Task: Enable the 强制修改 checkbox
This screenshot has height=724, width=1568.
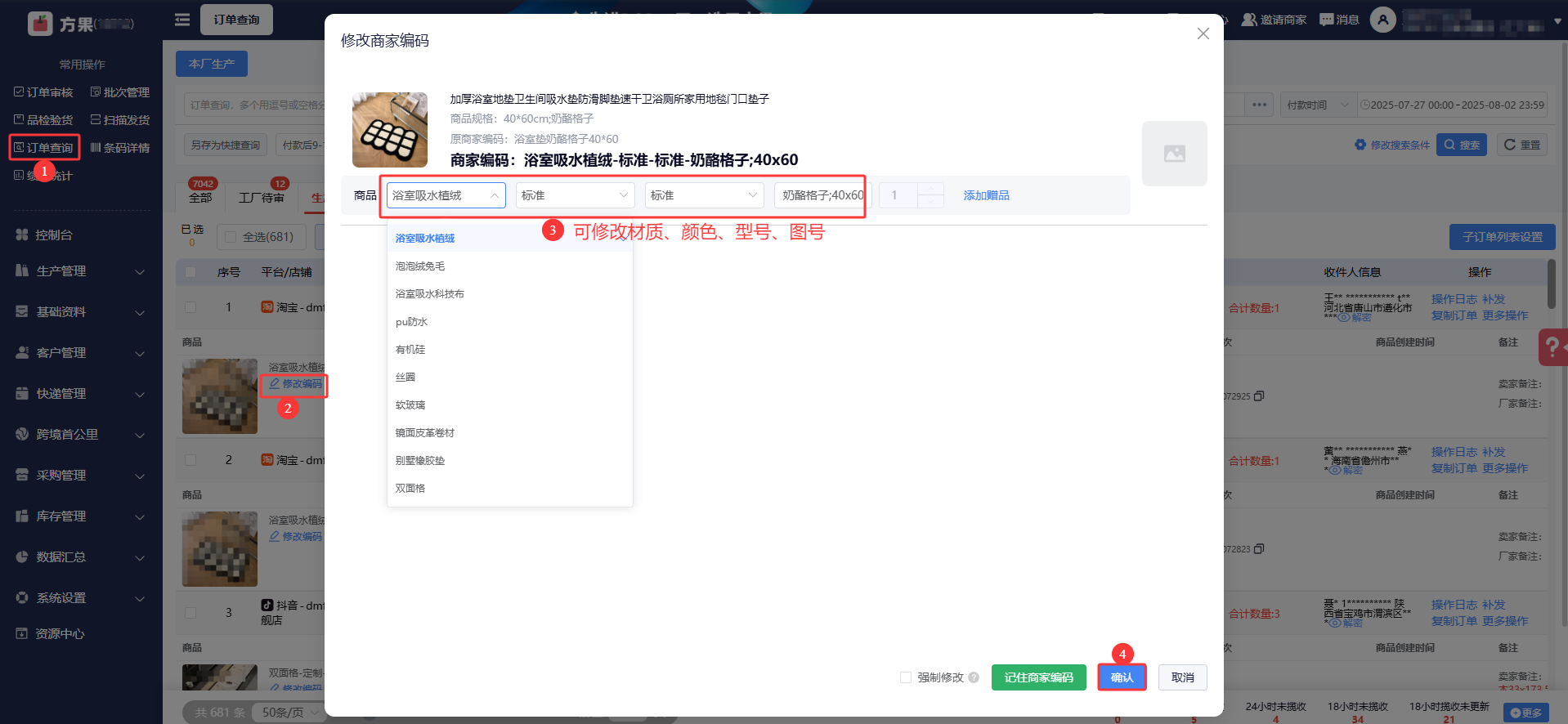Action: tap(906, 677)
